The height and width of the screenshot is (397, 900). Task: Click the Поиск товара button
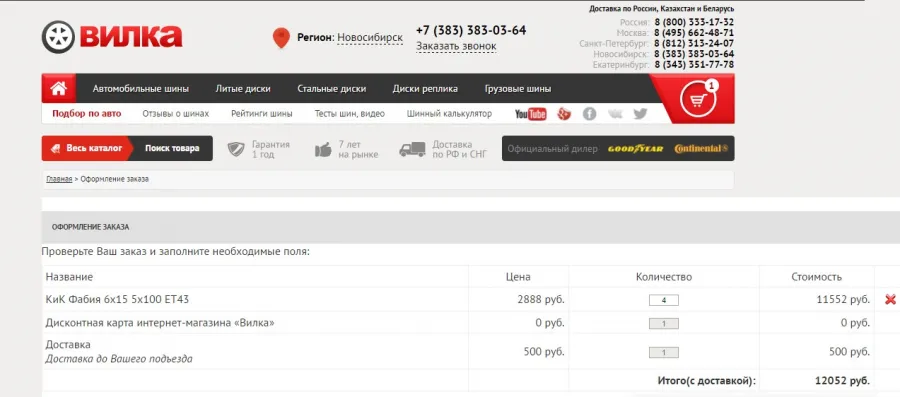point(172,148)
